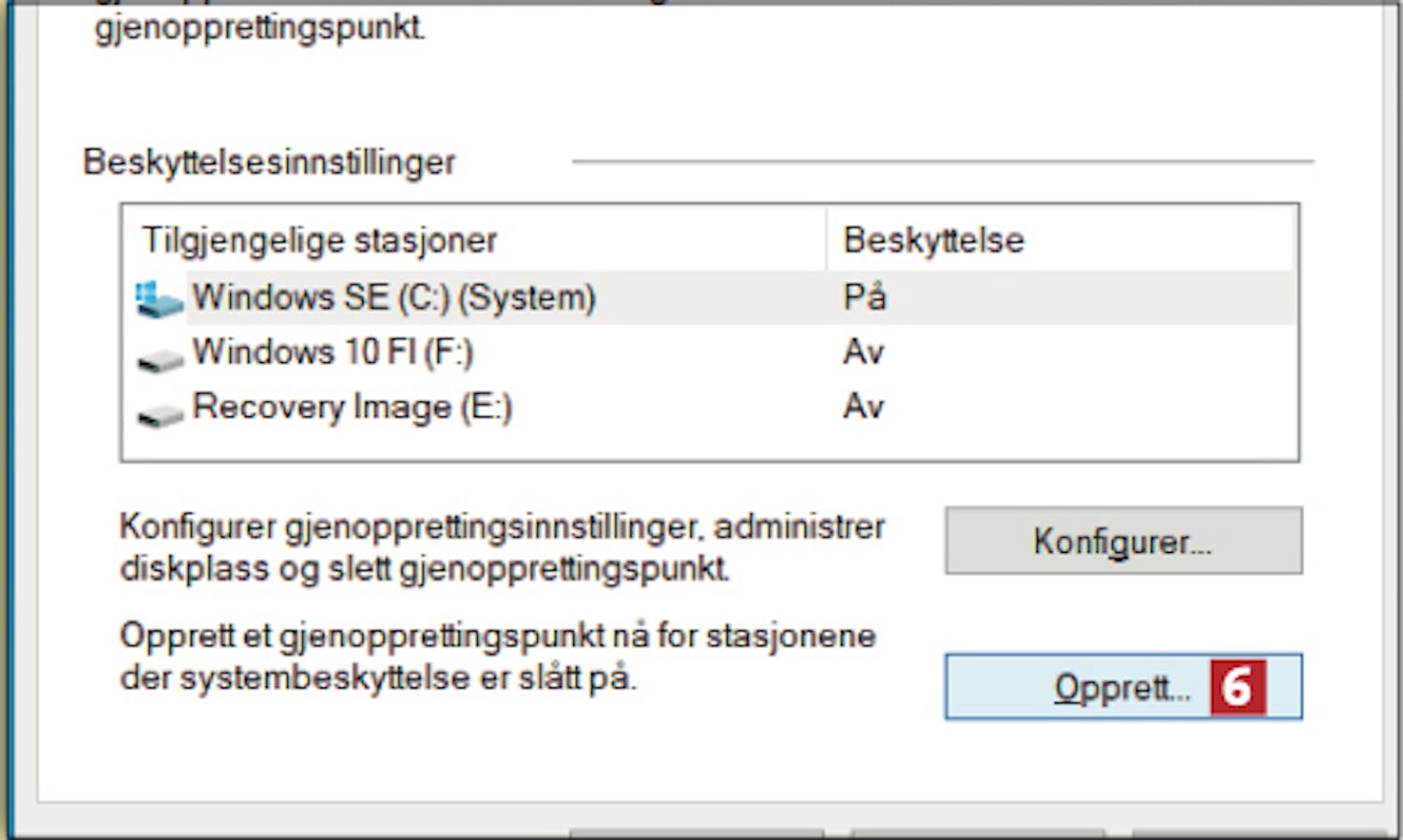This screenshot has height=840, width=1403.
Task: Click the Beskyttelsesinnstillinger section heading
Action: coord(269,162)
